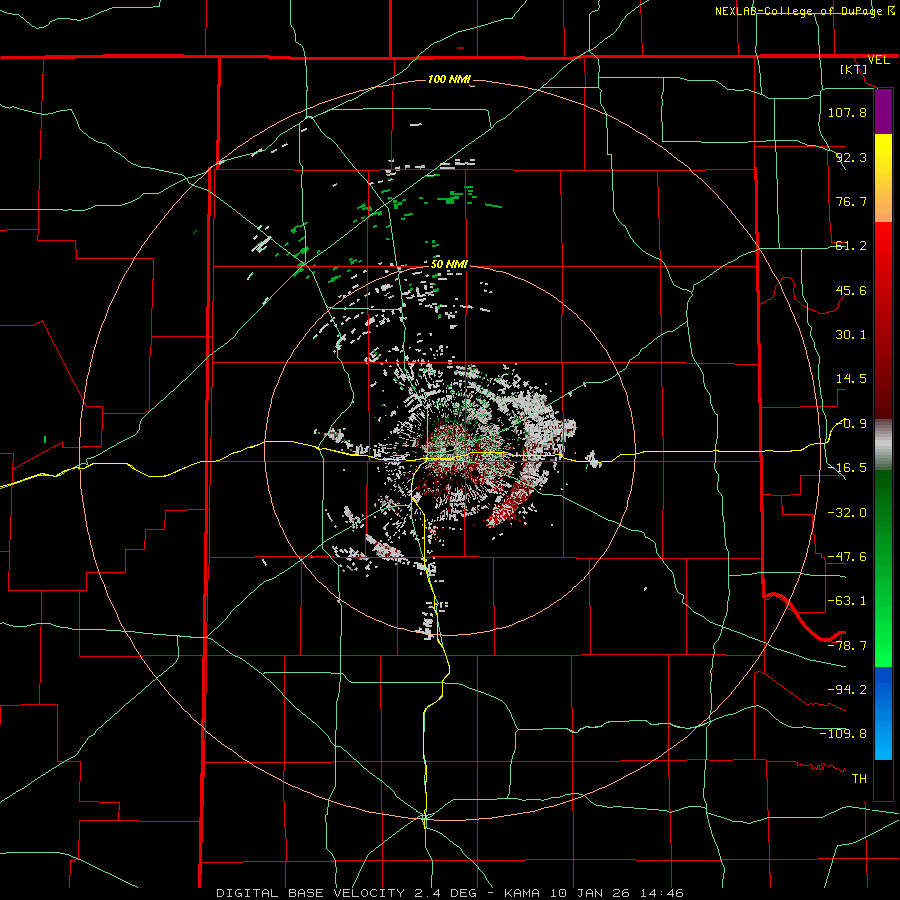
Task: Pick the red segment of color bar
Action: [x=883, y=320]
